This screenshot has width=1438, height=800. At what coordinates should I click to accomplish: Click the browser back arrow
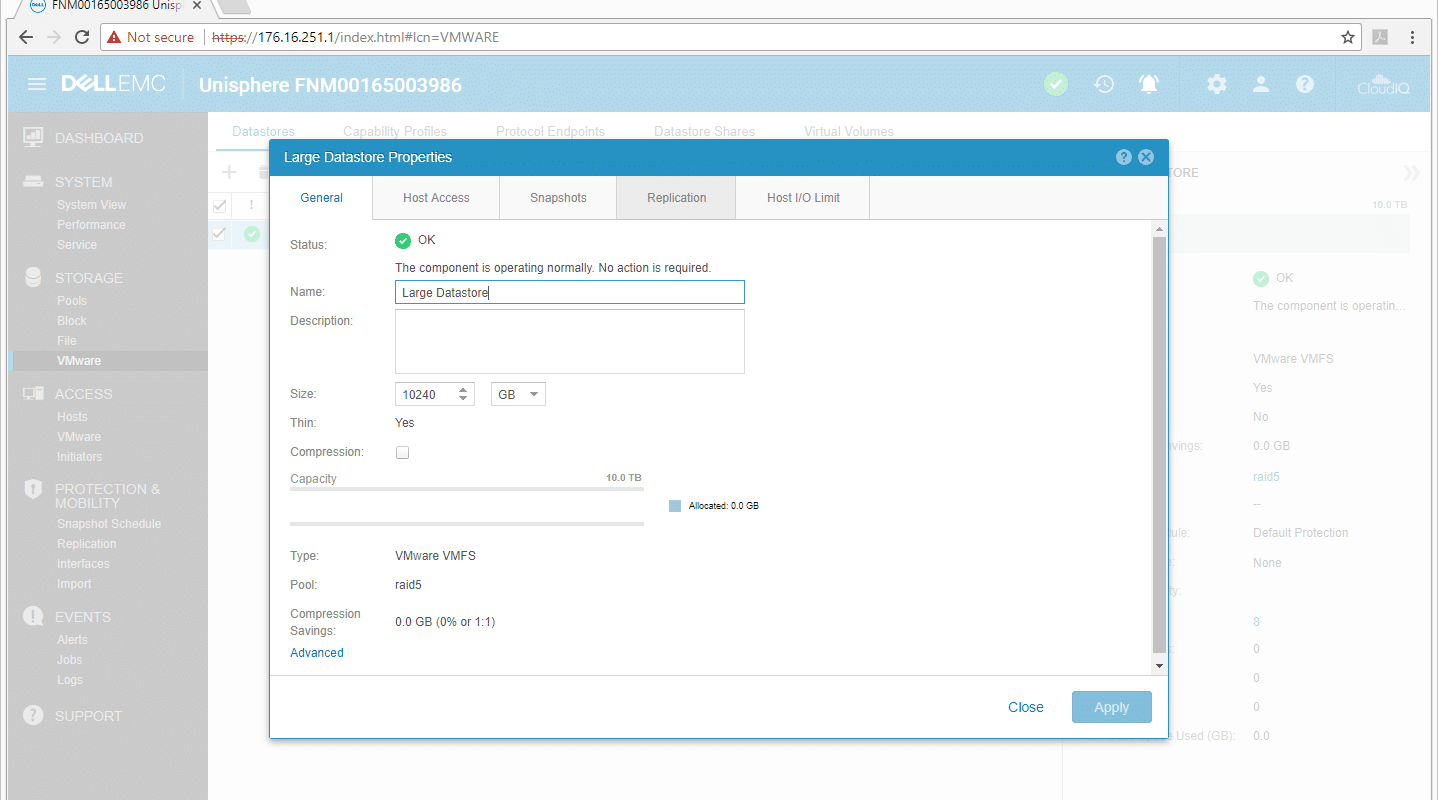pyautogui.click(x=26, y=37)
